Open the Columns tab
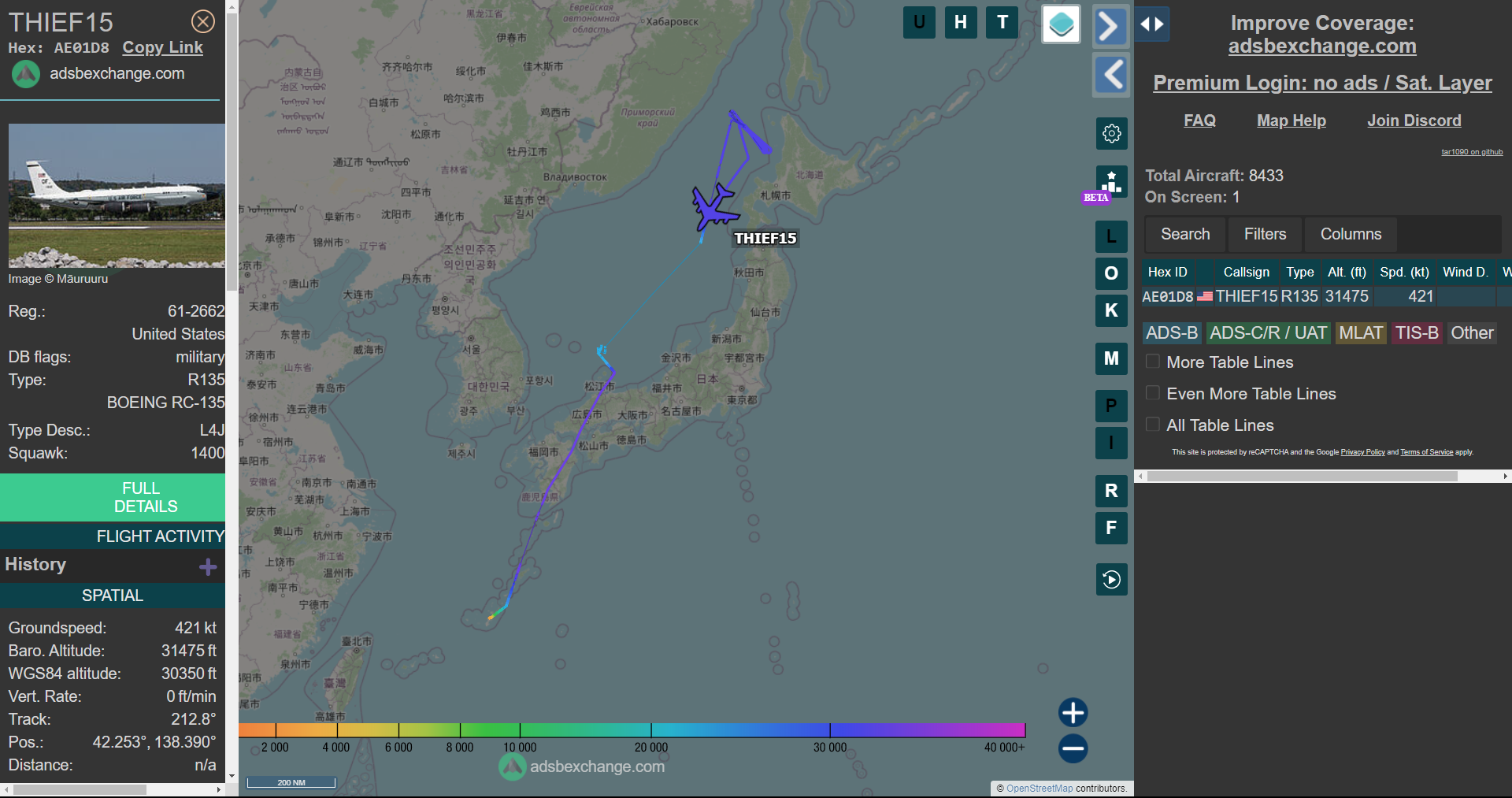Viewport: 1512px width, 798px height. click(x=1351, y=234)
